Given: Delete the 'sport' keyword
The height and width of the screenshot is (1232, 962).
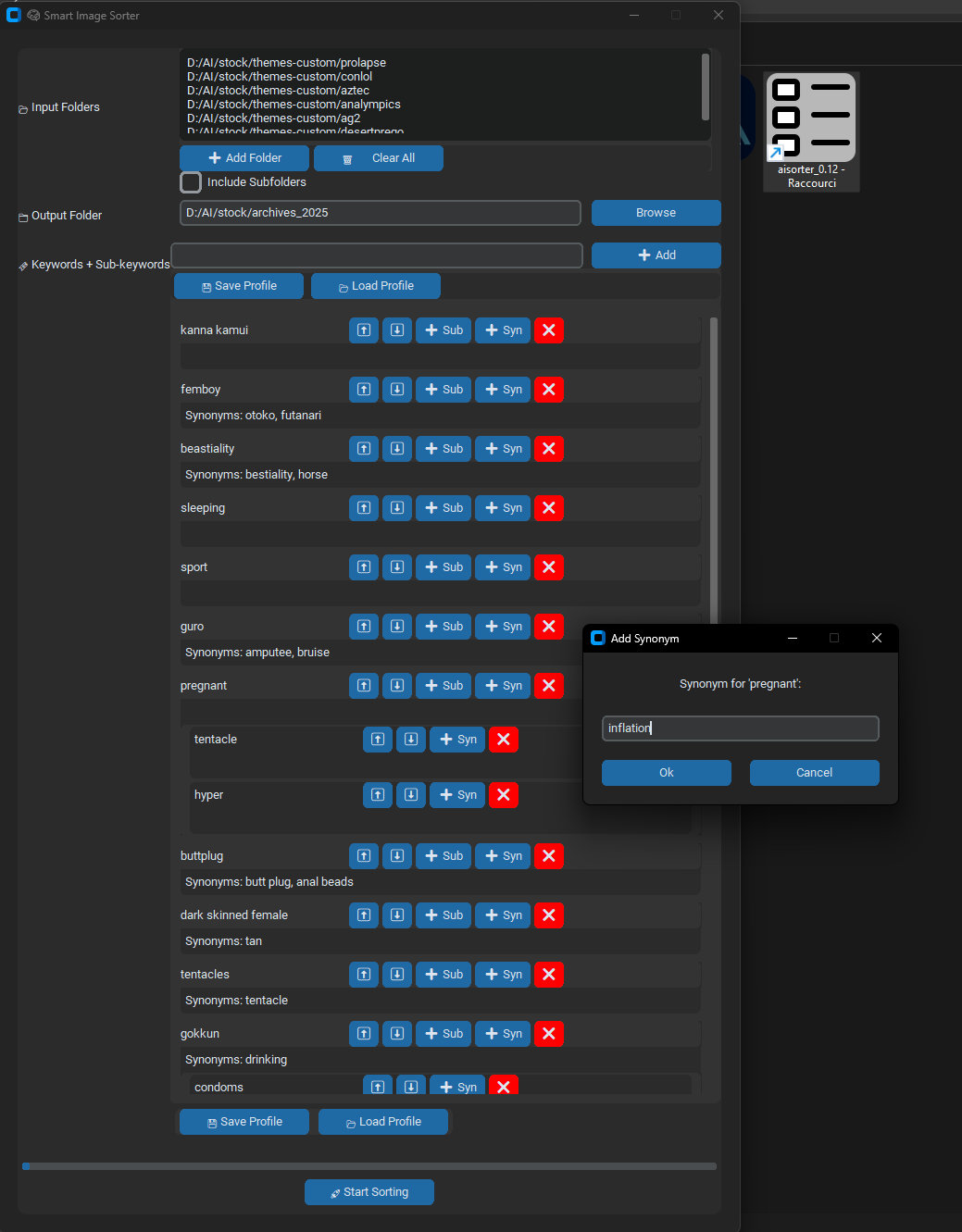Looking at the screenshot, I should pyautogui.click(x=549, y=567).
